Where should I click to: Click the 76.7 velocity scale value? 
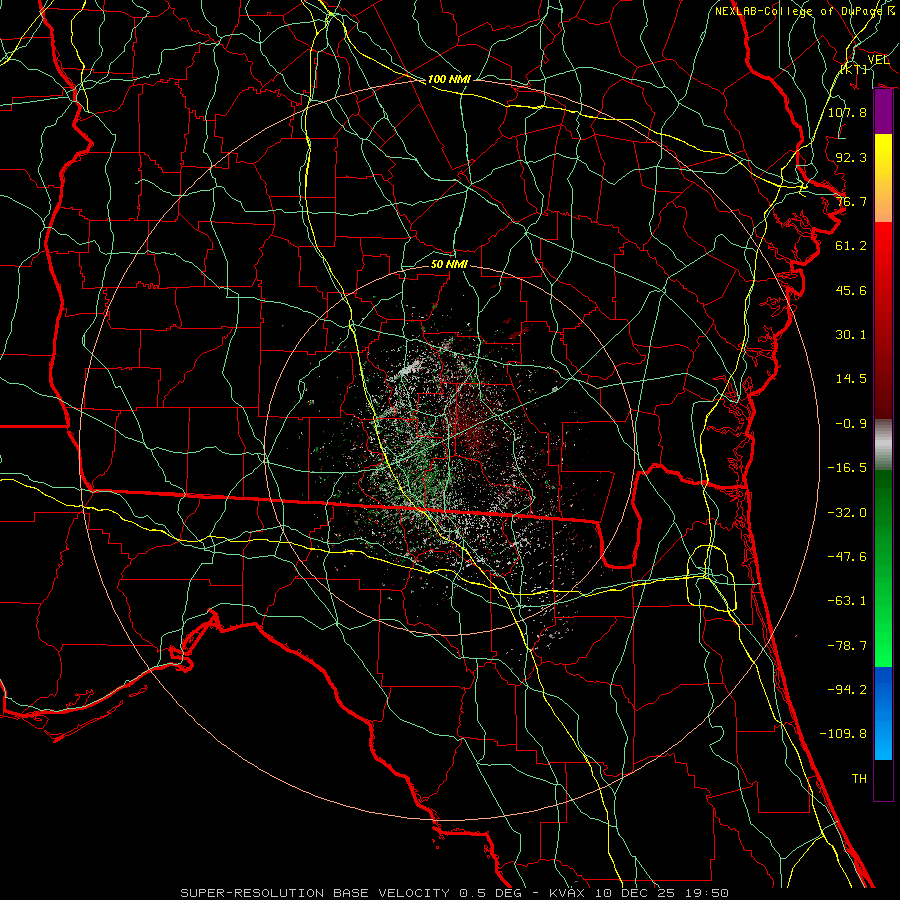851,201
